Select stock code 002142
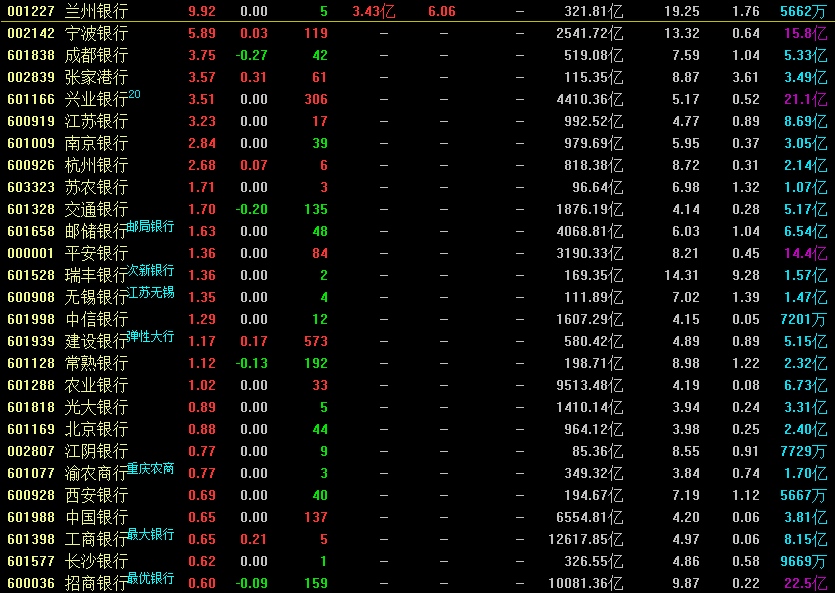Screen dimensions: 835x593 [x=31, y=33]
